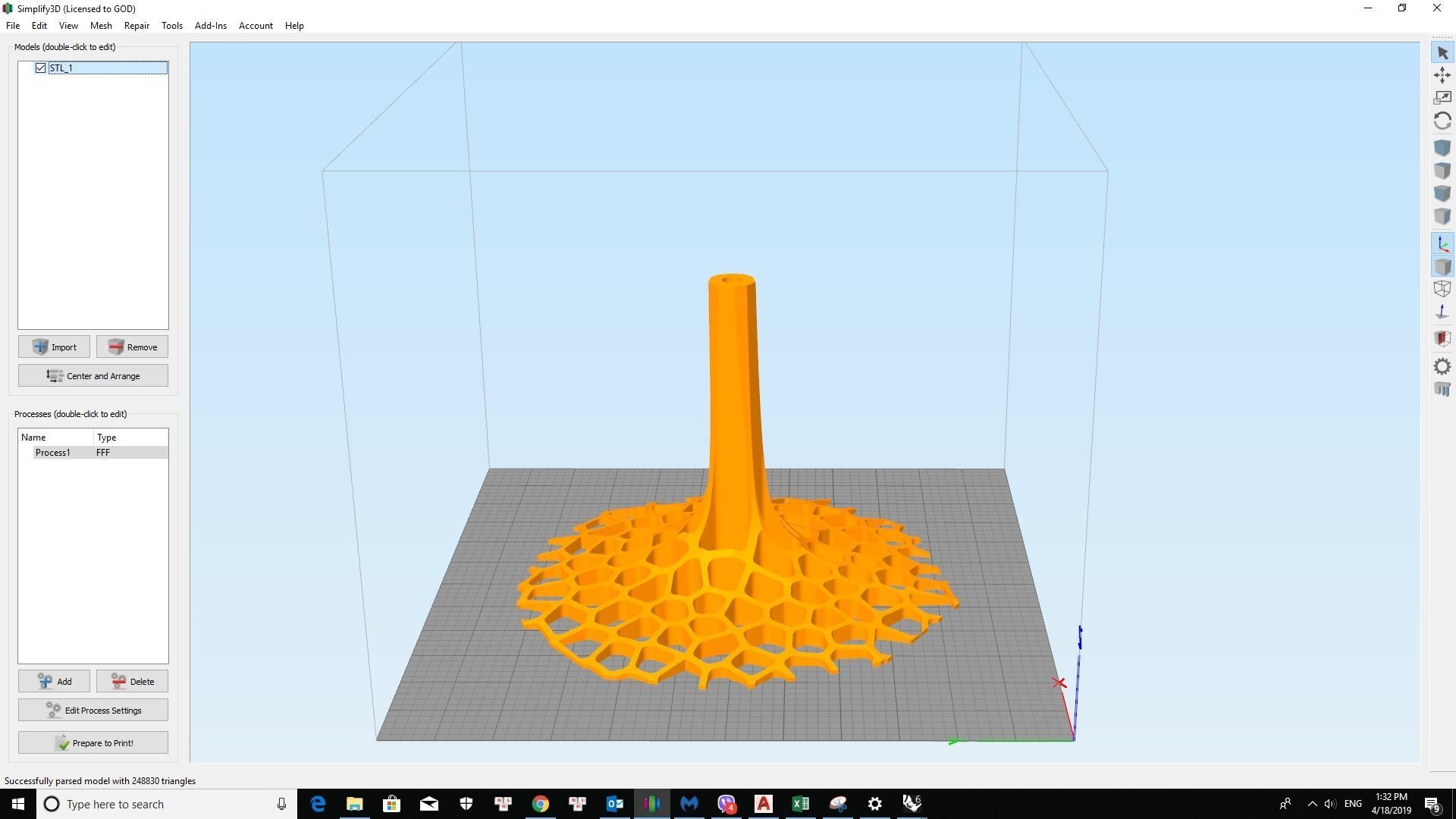Open Windows Settings gear in taskbar
The width and height of the screenshot is (1456, 819).
click(875, 804)
